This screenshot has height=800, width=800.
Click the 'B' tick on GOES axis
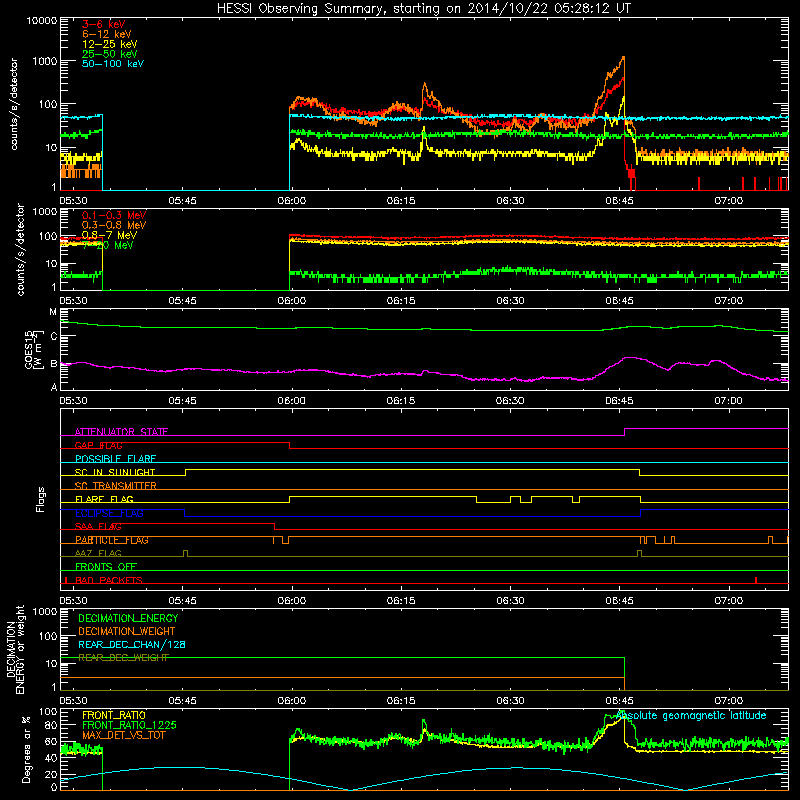tap(54, 364)
